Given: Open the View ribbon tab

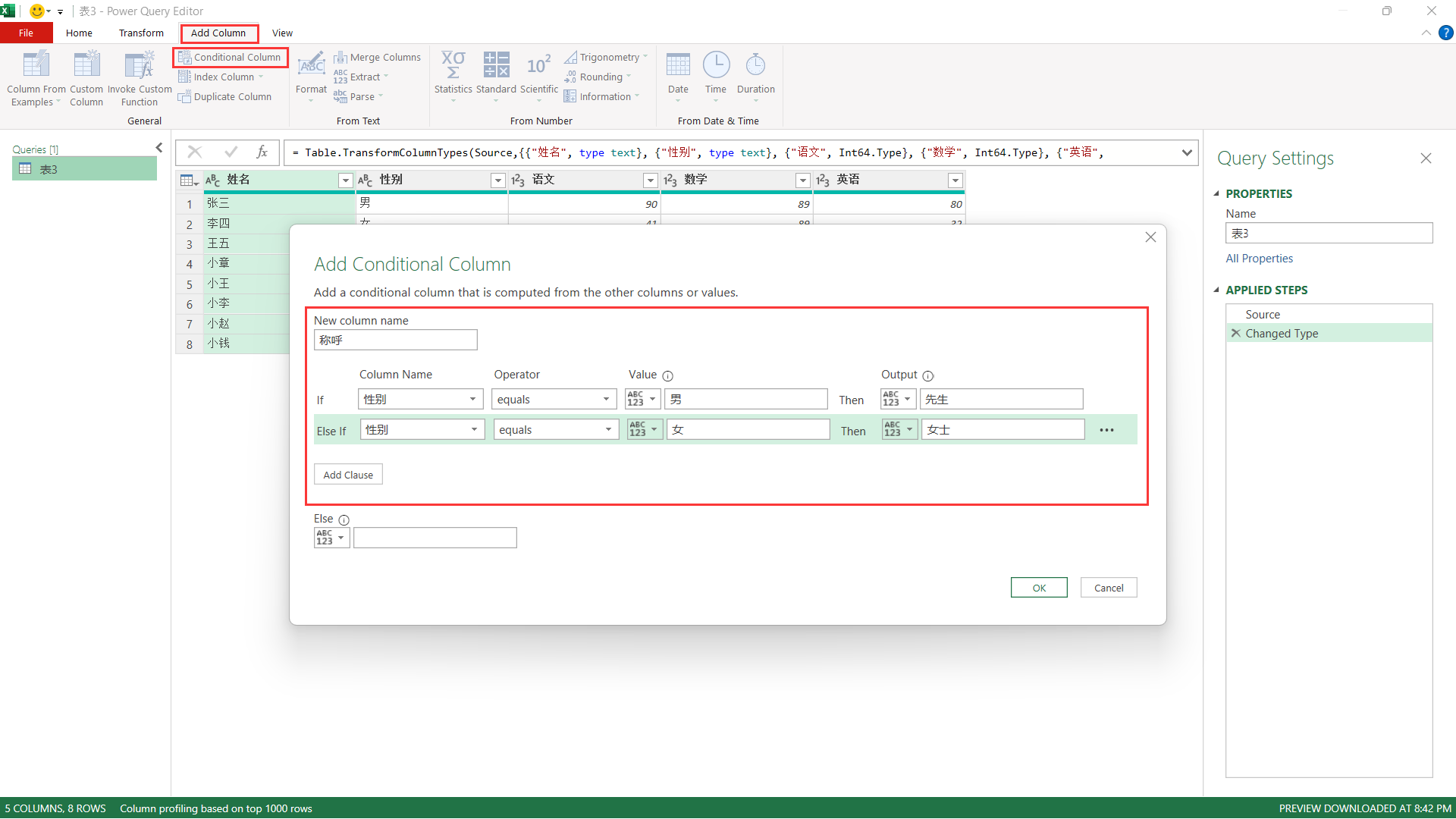Looking at the screenshot, I should pyautogui.click(x=282, y=33).
